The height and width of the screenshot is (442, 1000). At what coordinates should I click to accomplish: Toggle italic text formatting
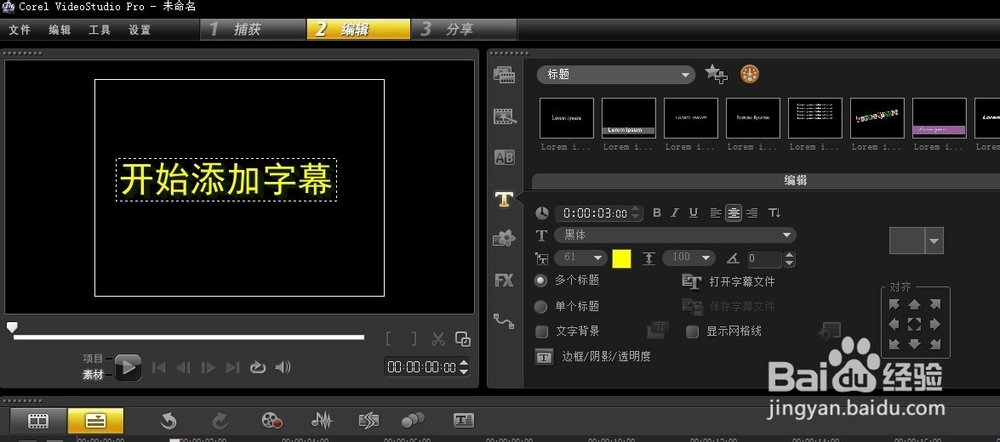[675, 213]
